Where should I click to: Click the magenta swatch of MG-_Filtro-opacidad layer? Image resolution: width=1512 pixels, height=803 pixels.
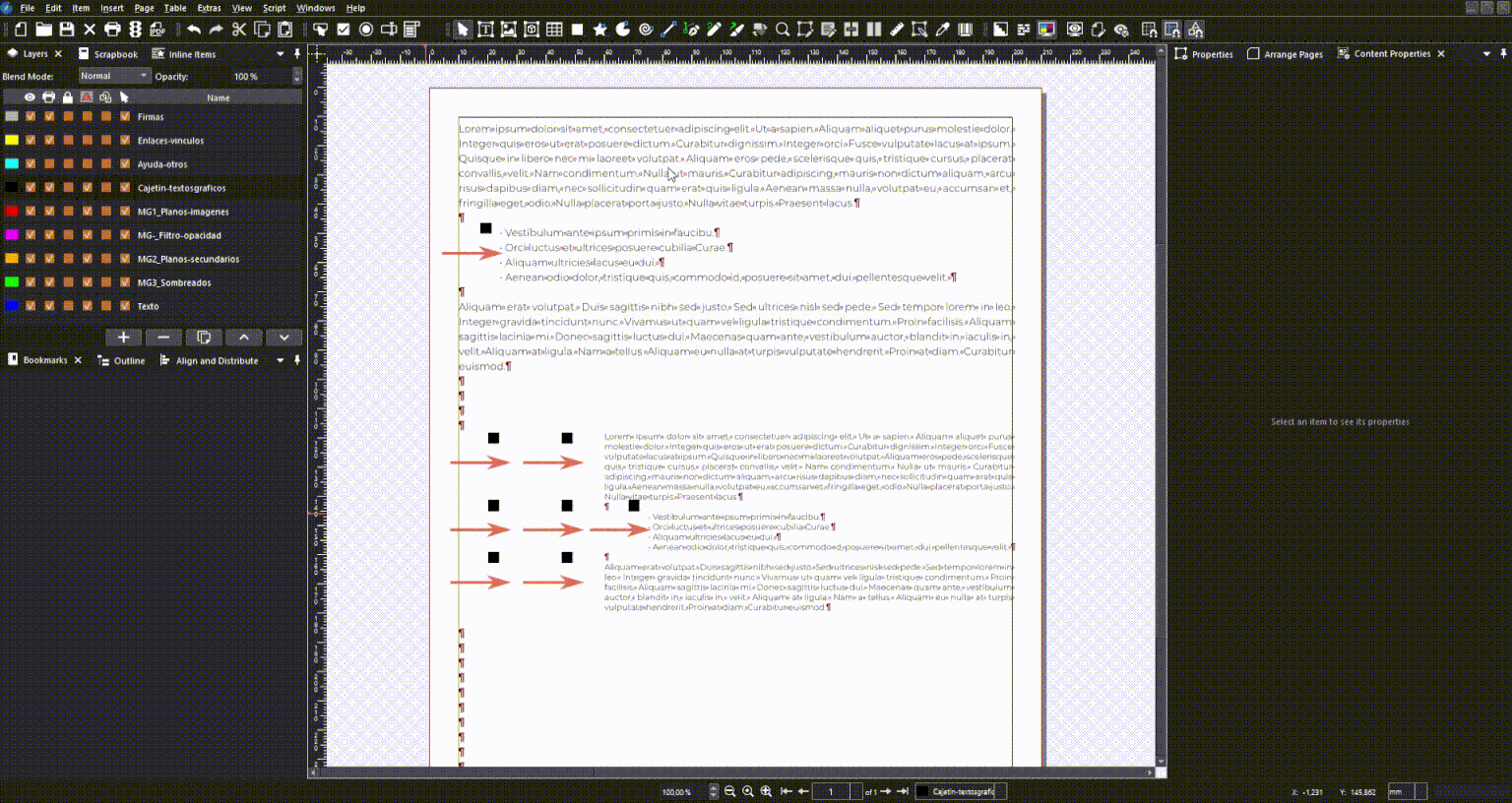pos(12,235)
